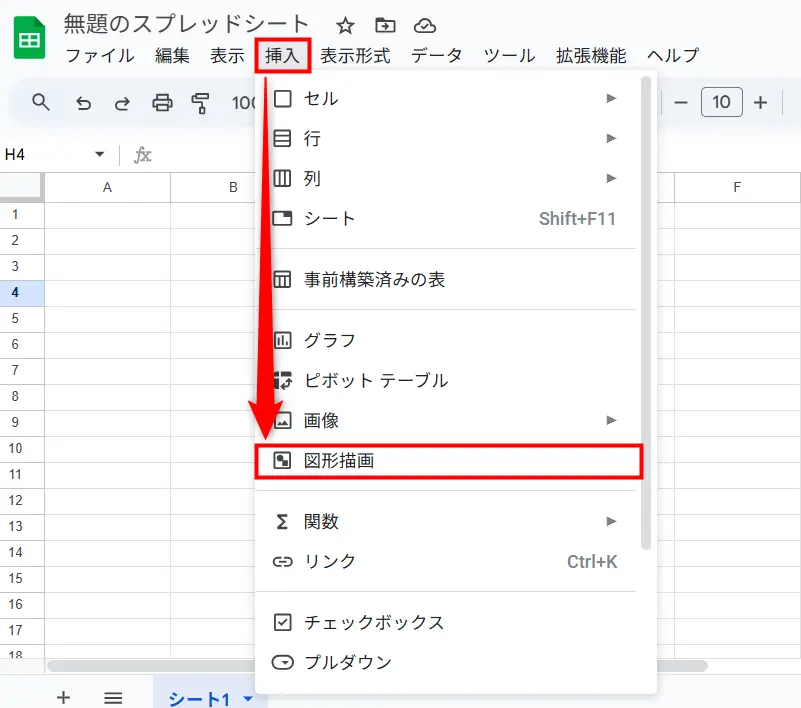Click the cloud save status icon

pyautogui.click(x=425, y=26)
